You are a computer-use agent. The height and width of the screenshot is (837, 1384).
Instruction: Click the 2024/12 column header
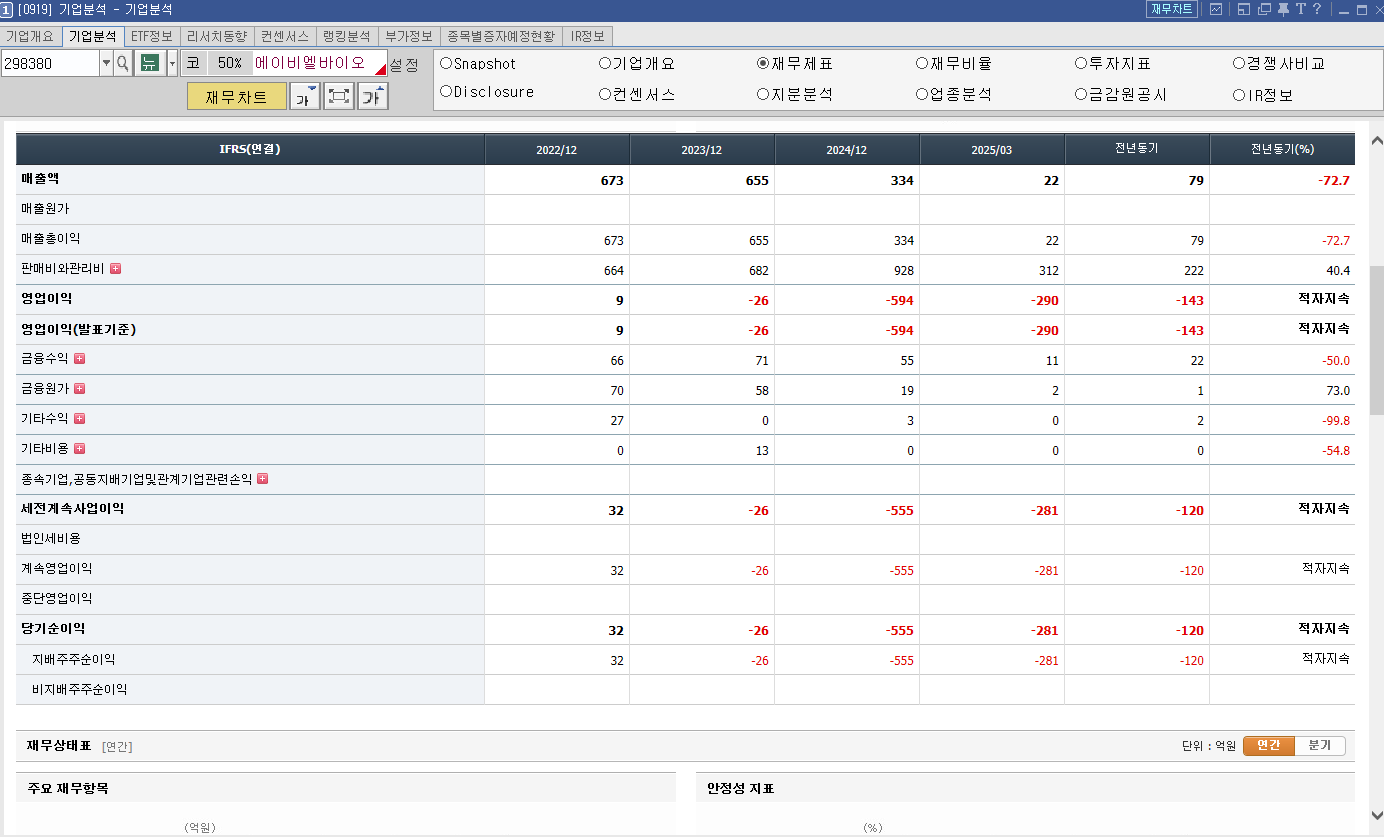(x=847, y=149)
